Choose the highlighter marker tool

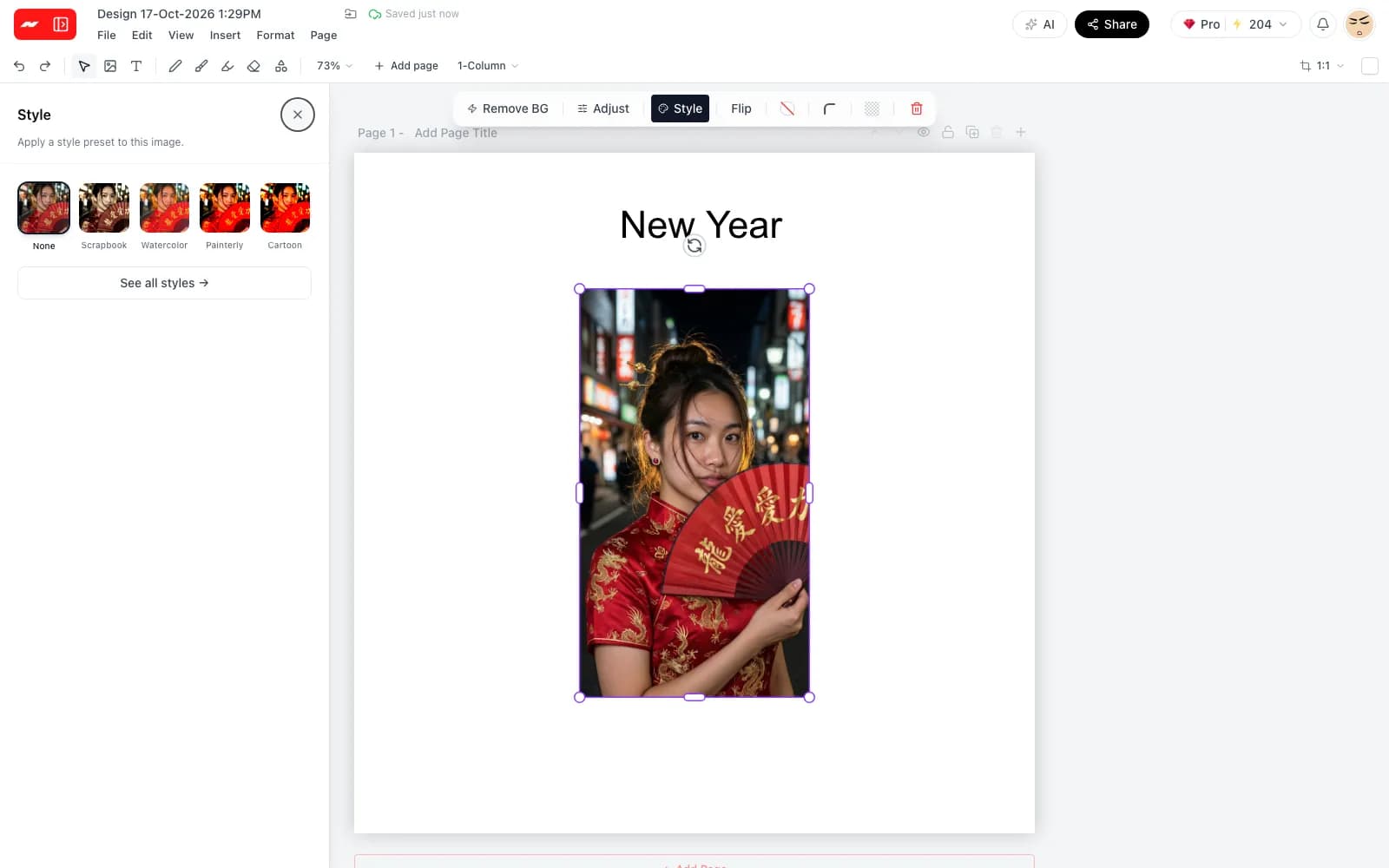tap(227, 66)
